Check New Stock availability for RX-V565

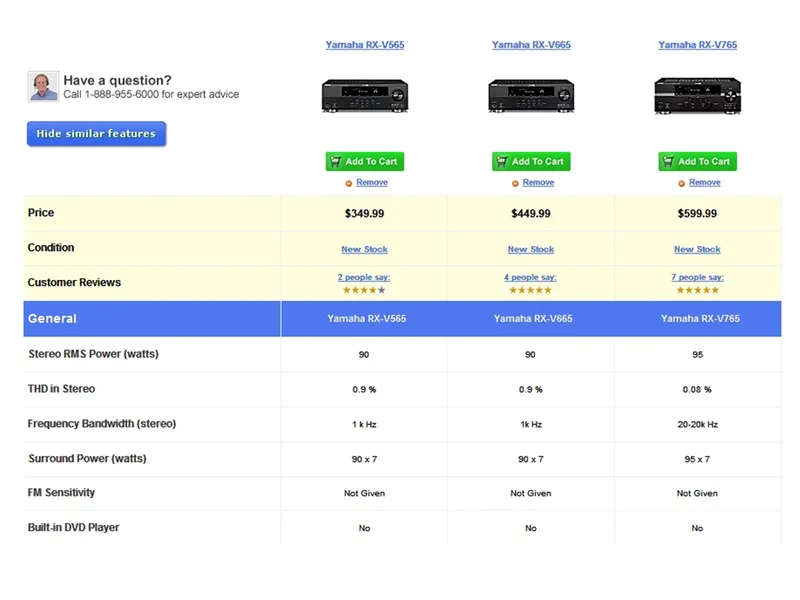364,249
